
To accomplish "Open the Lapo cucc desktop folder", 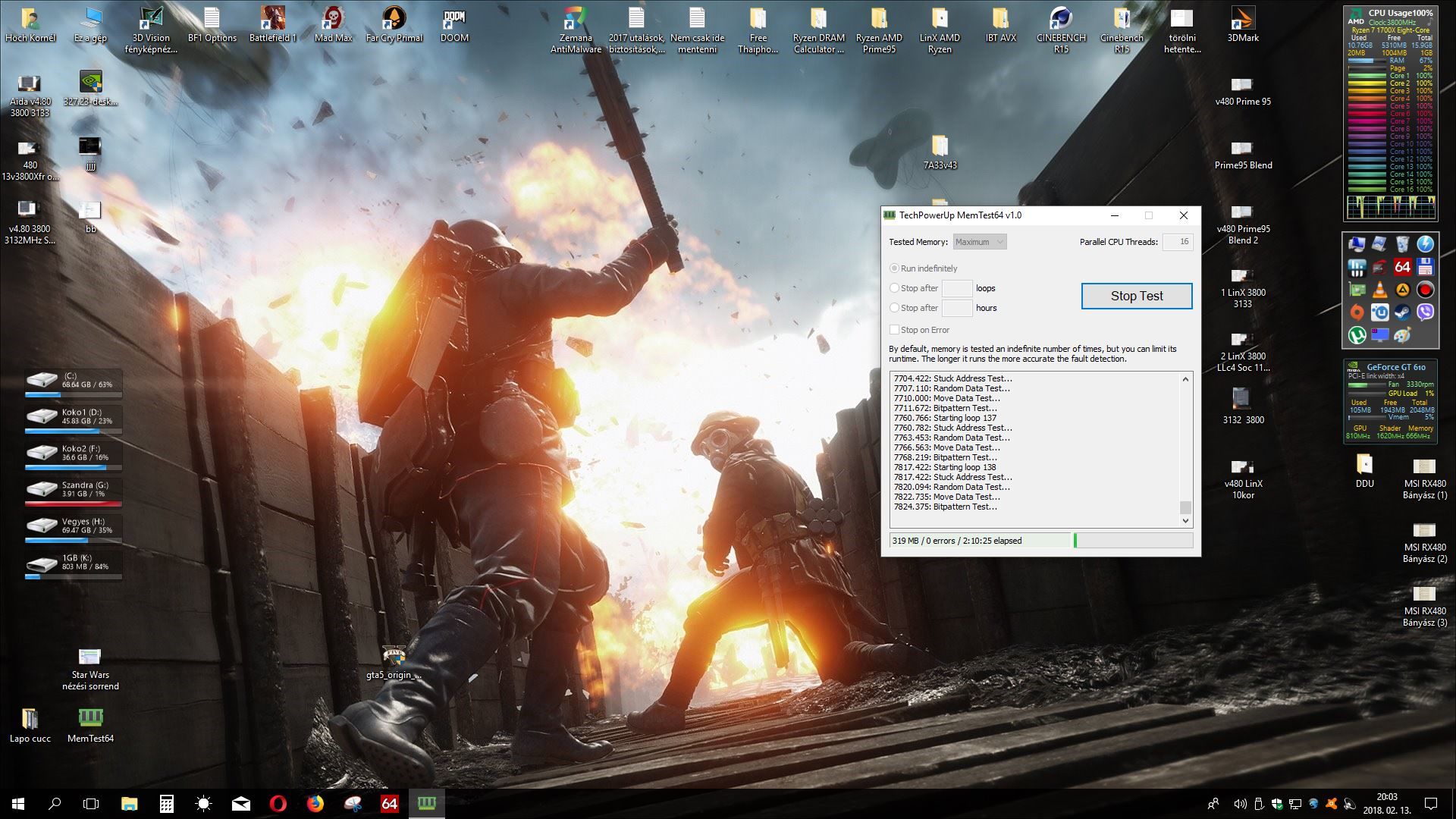I will point(30,725).
